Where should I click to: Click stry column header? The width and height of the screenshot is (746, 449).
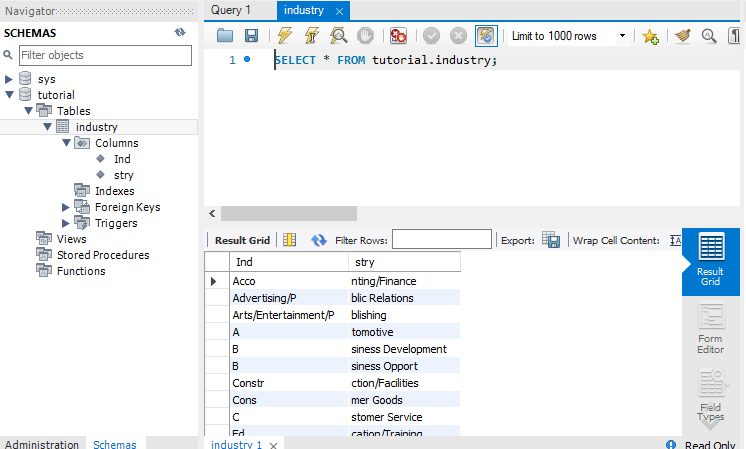[404, 262]
